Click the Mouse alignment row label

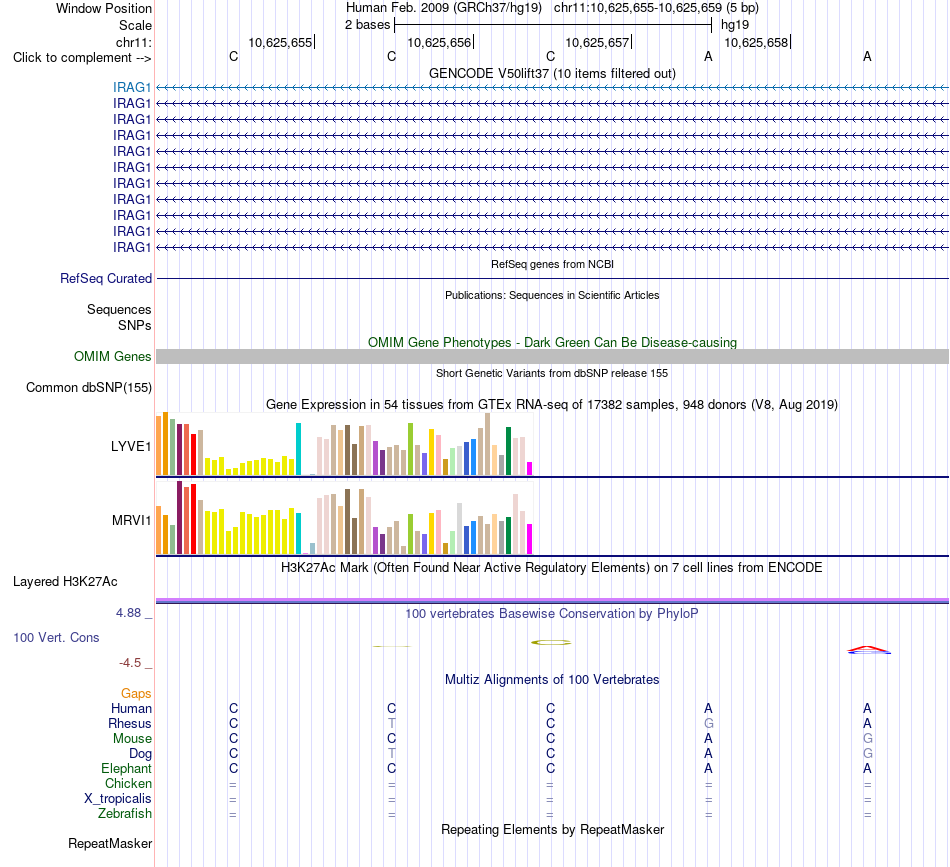click(x=132, y=739)
